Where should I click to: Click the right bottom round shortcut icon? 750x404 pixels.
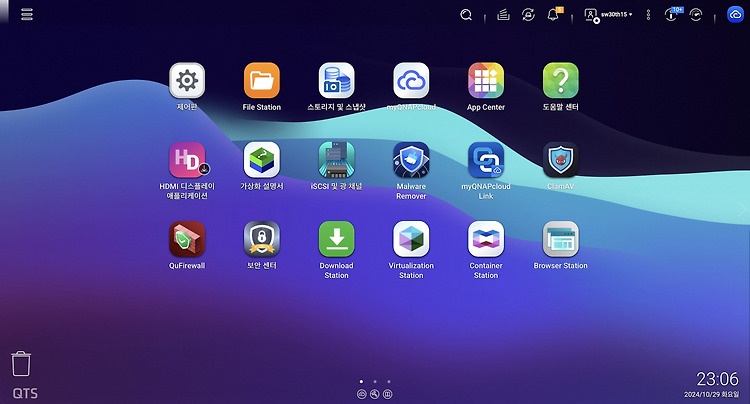[388, 394]
